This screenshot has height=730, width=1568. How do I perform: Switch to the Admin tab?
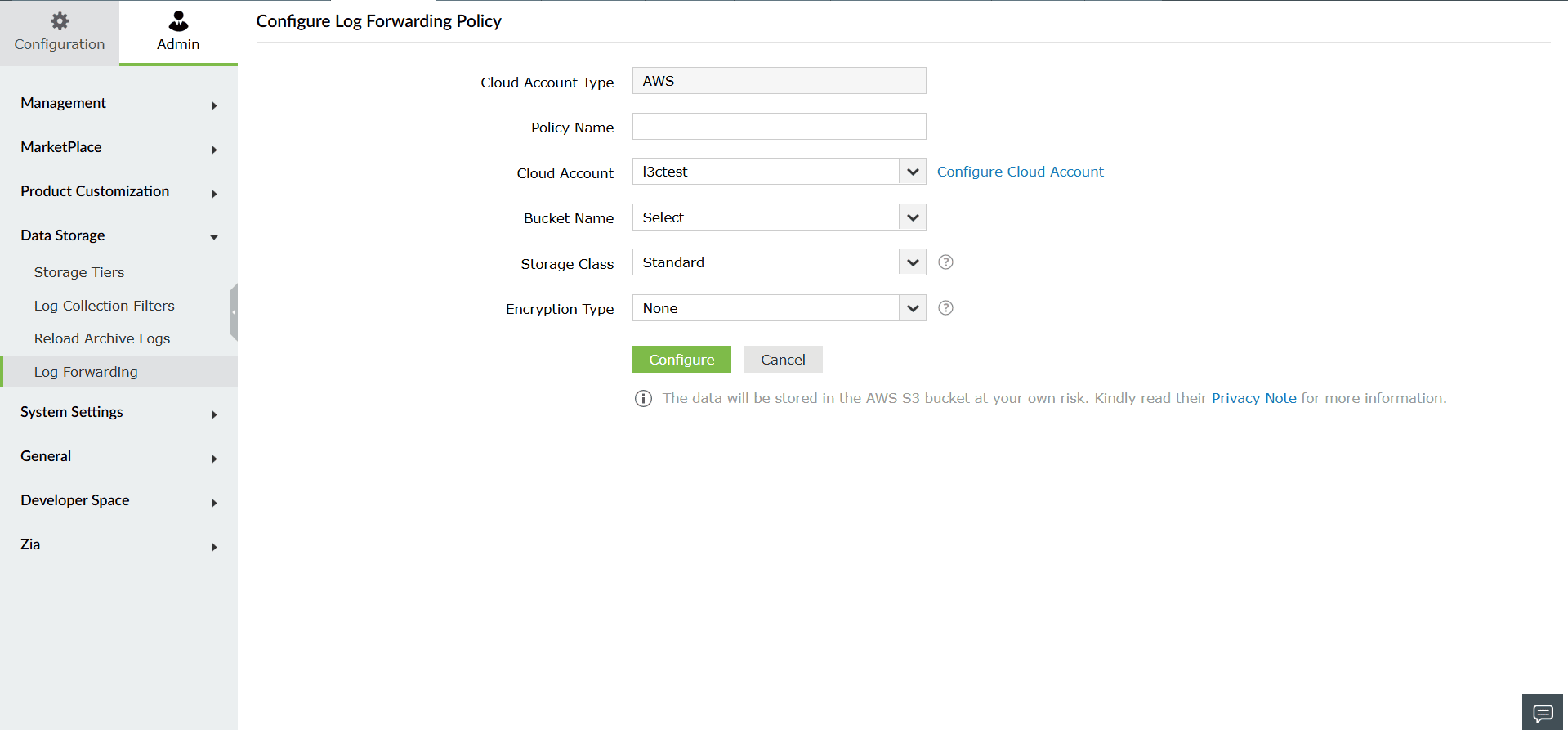[178, 33]
